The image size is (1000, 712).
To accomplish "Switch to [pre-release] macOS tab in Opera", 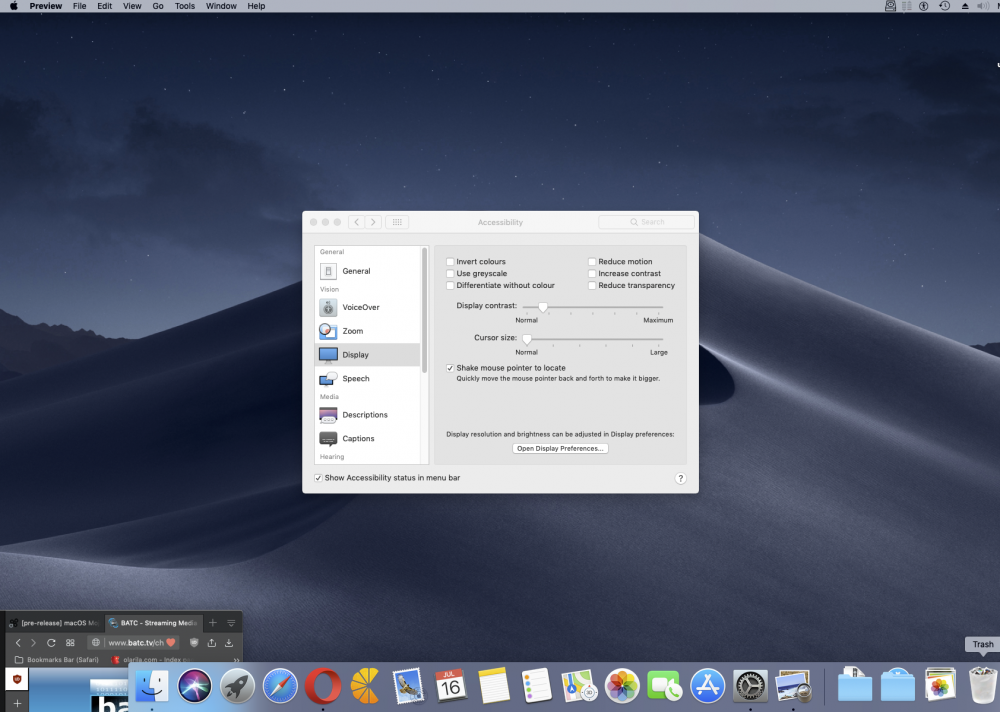I will (x=54, y=623).
